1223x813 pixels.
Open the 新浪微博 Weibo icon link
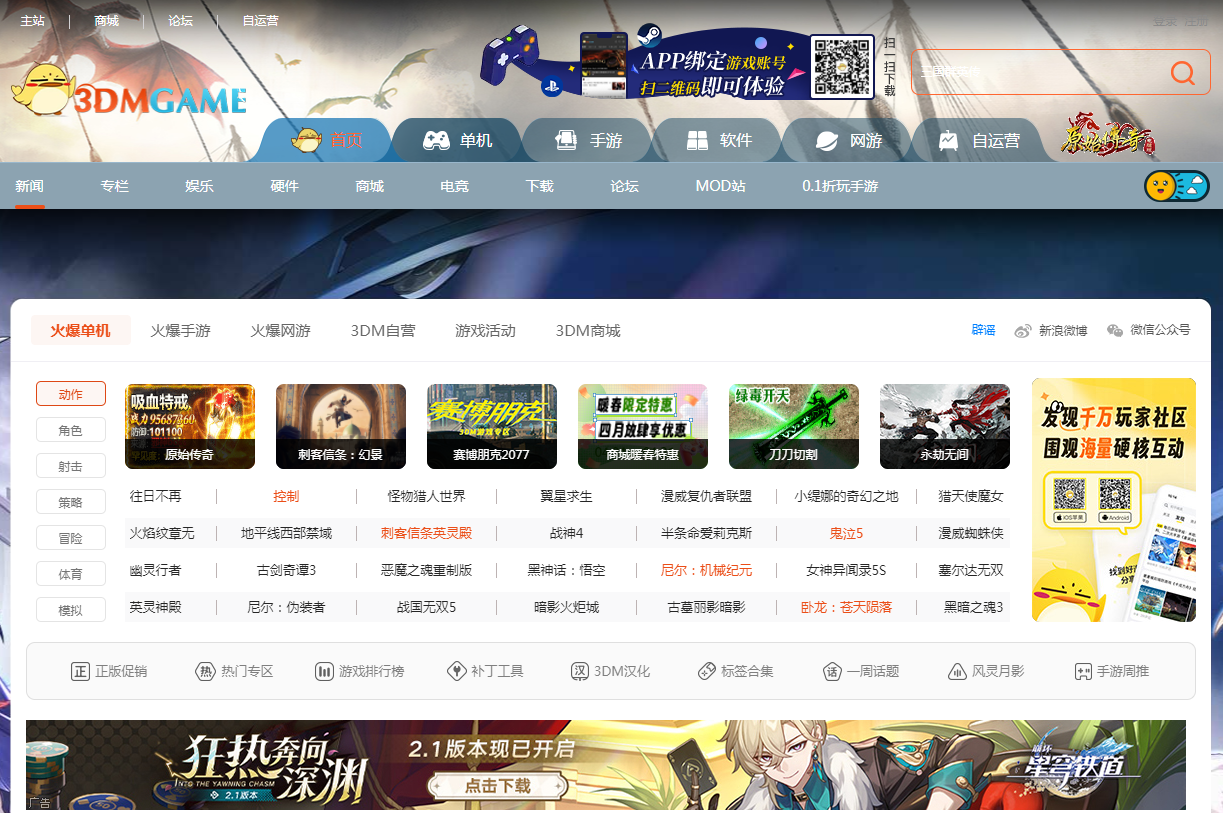pyautogui.click(x=1022, y=331)
